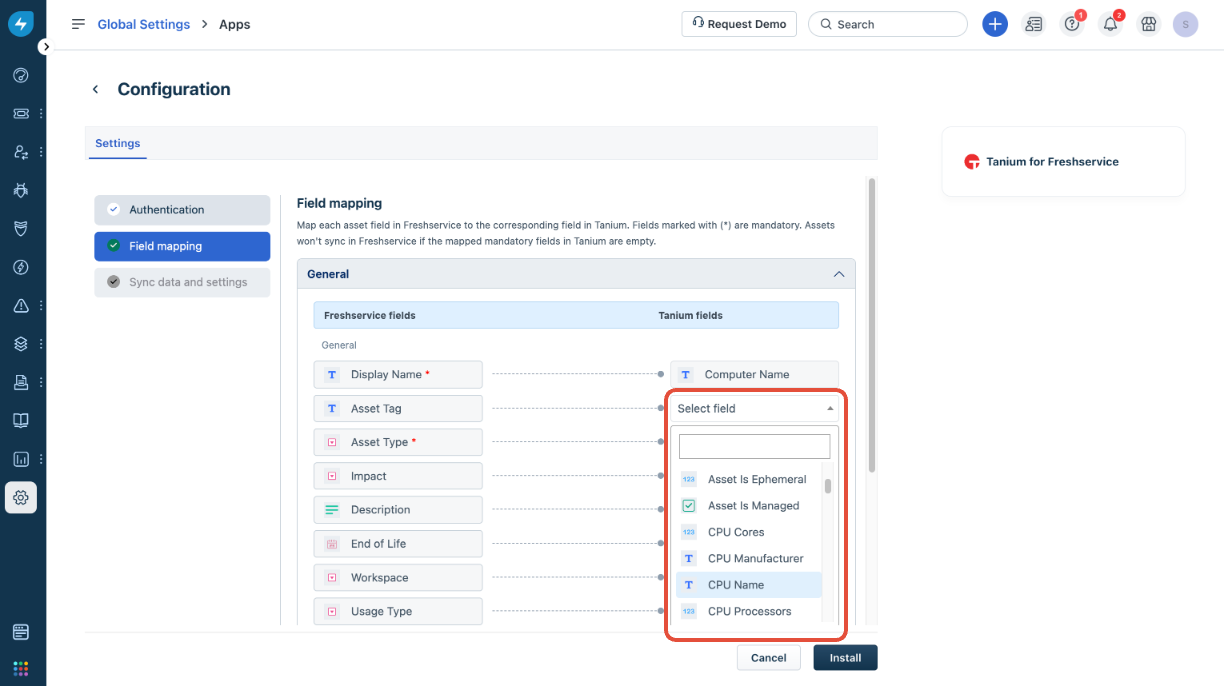Click the top Search box
This screenshot has width=1224, height=686.
[x=888, y=24]
